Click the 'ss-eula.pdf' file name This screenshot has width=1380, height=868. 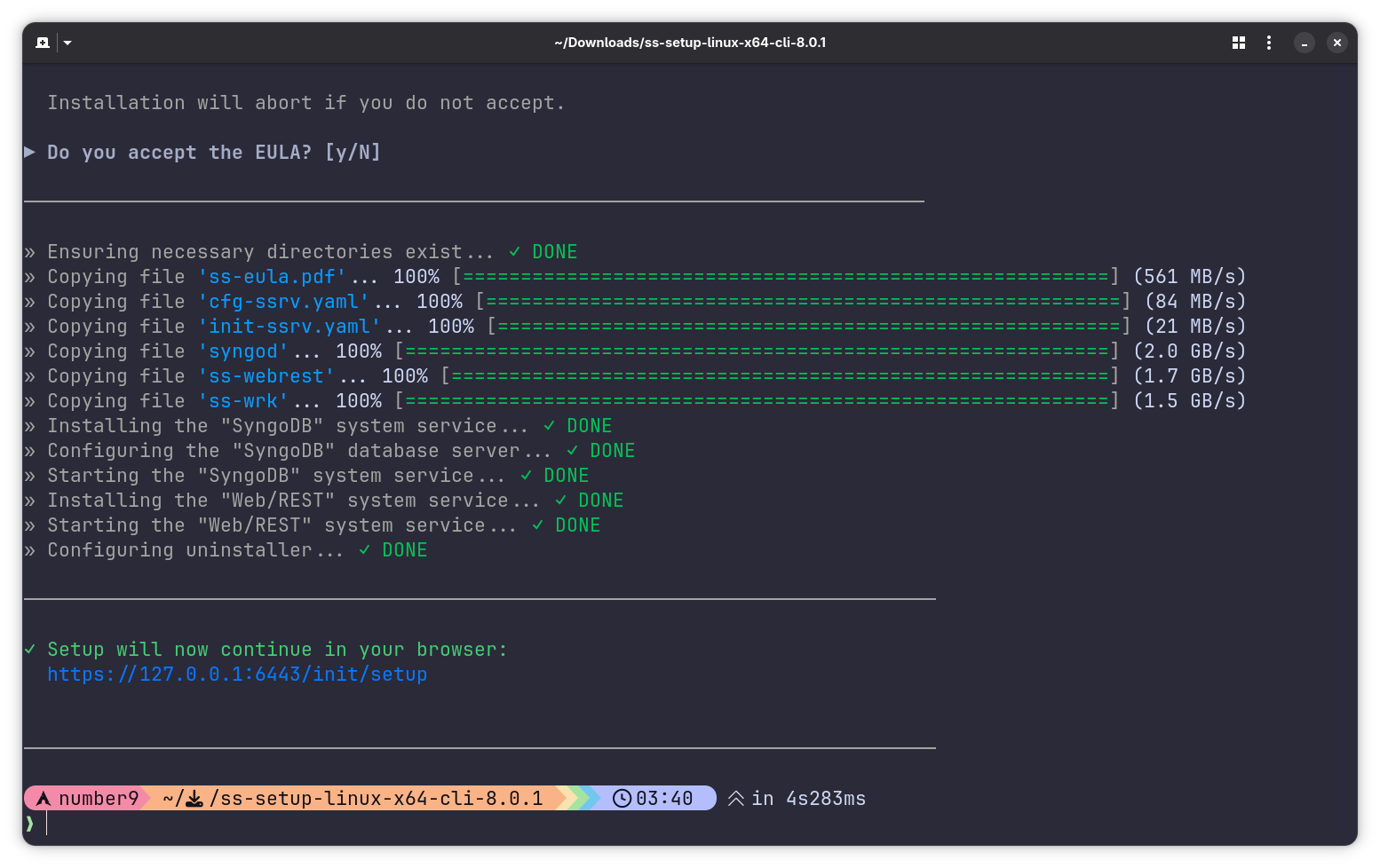[272, 277]
